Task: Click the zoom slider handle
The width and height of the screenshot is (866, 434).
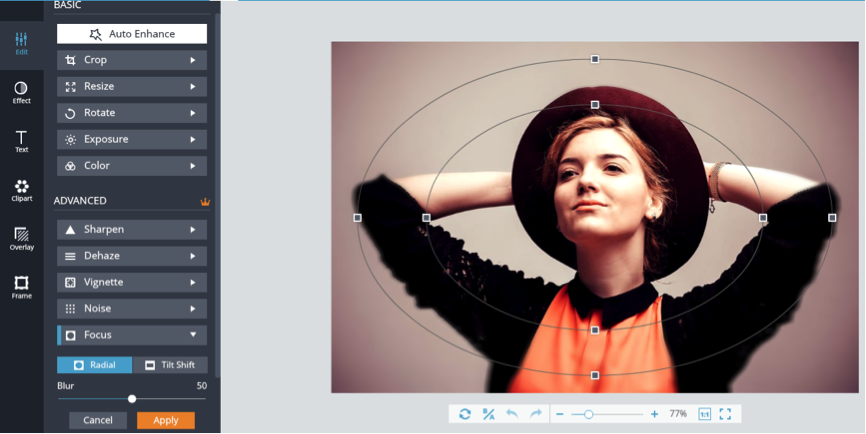Action: [589, 414]
